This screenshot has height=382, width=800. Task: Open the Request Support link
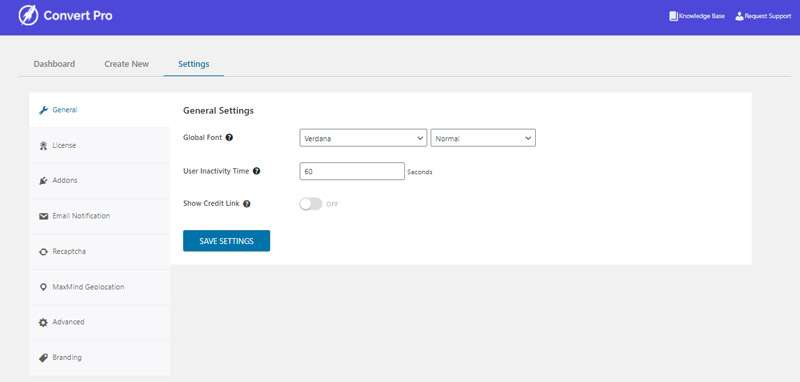point(763,16)
